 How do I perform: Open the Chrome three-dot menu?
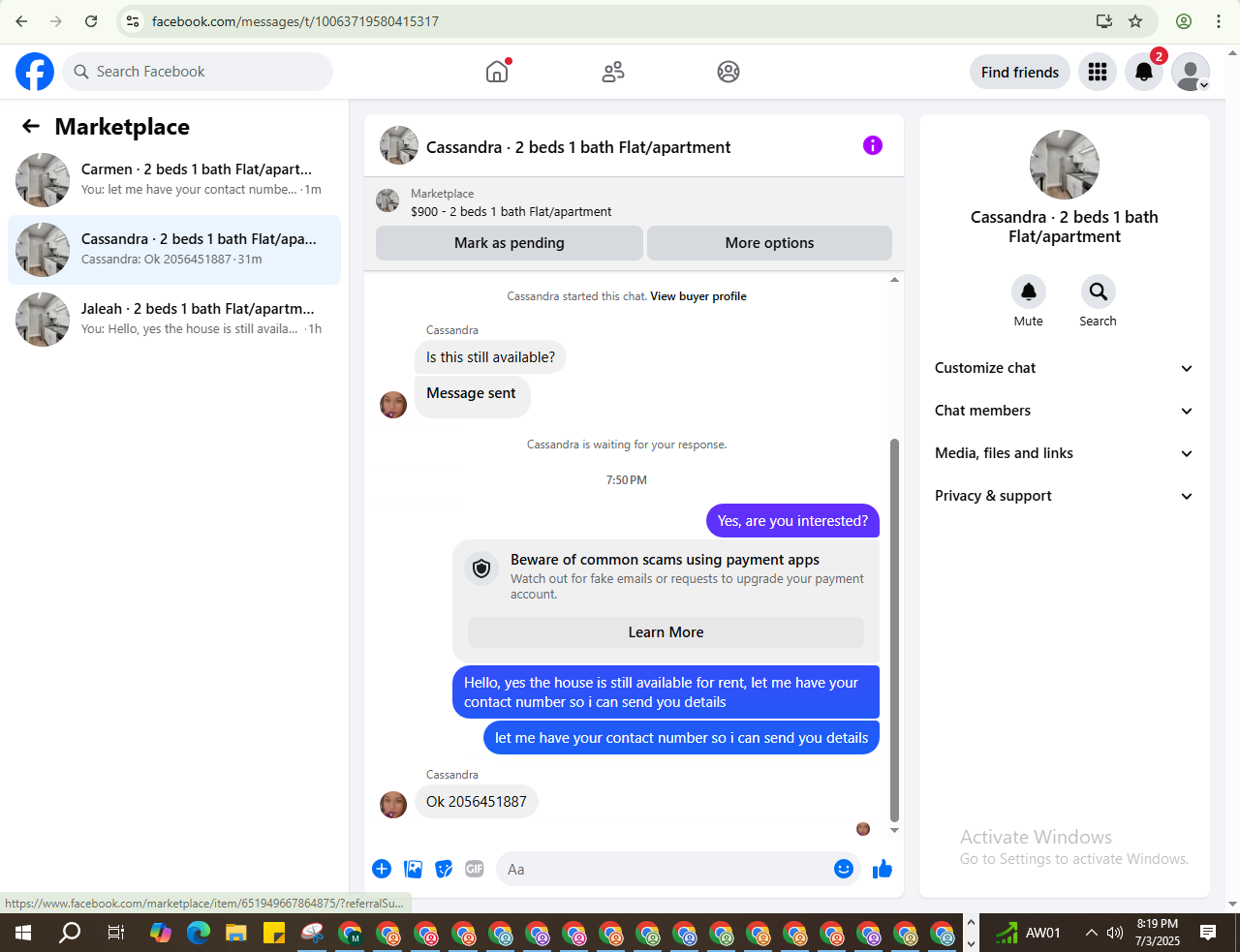pyautogui.click(x=1219, y=21)
